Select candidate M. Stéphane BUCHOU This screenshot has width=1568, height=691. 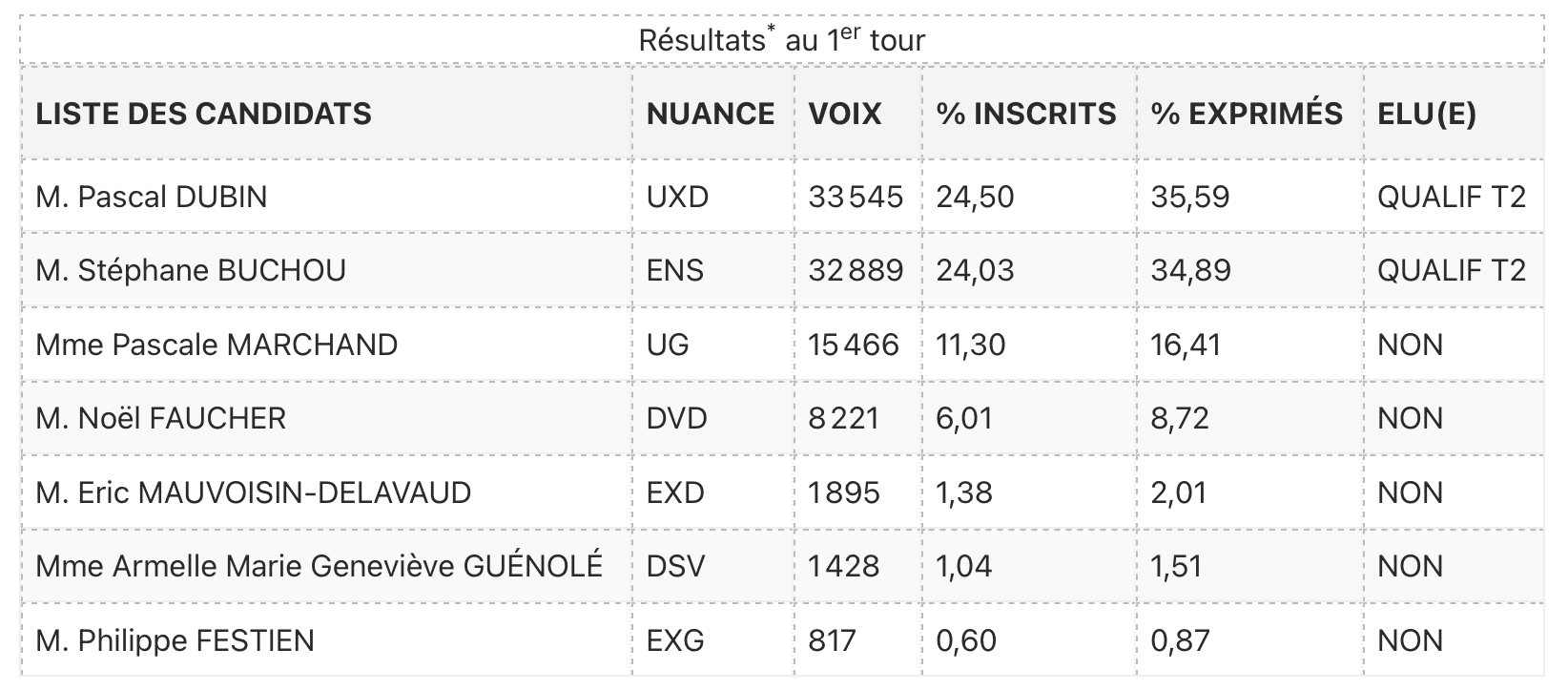tap(191, 270)
